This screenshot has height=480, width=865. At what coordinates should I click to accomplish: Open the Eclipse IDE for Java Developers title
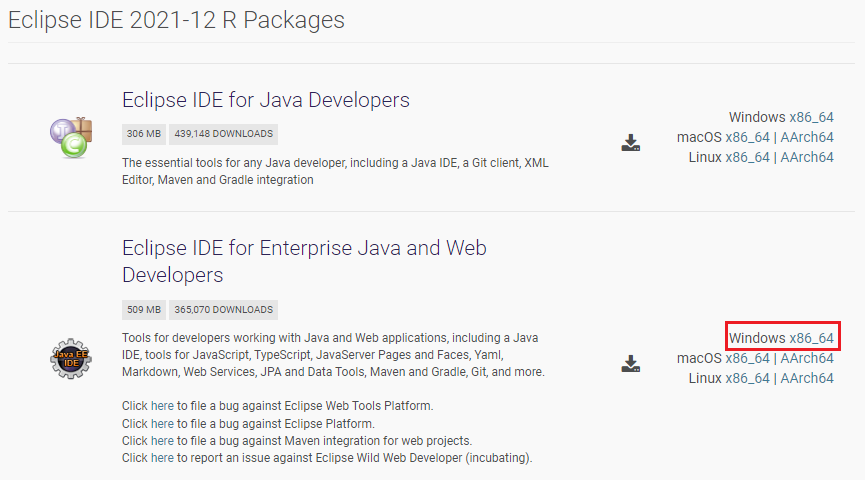[266, 100]
